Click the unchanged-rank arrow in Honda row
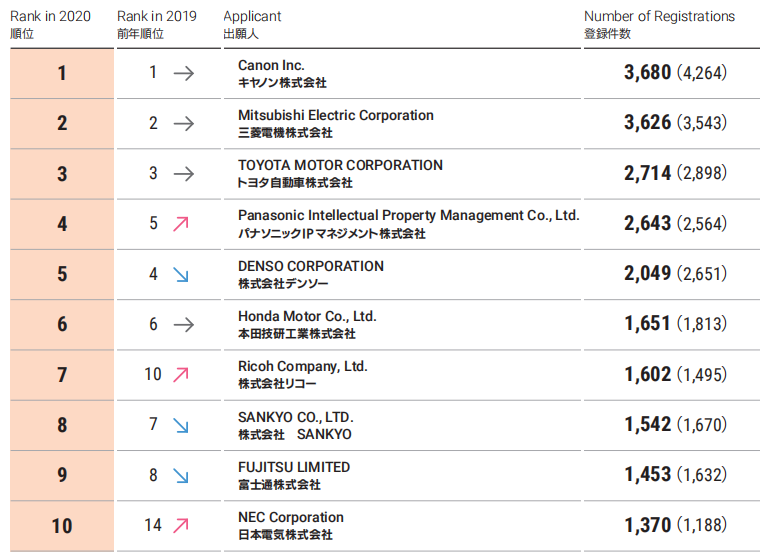The image size is (776, 557). click(184, 325)
